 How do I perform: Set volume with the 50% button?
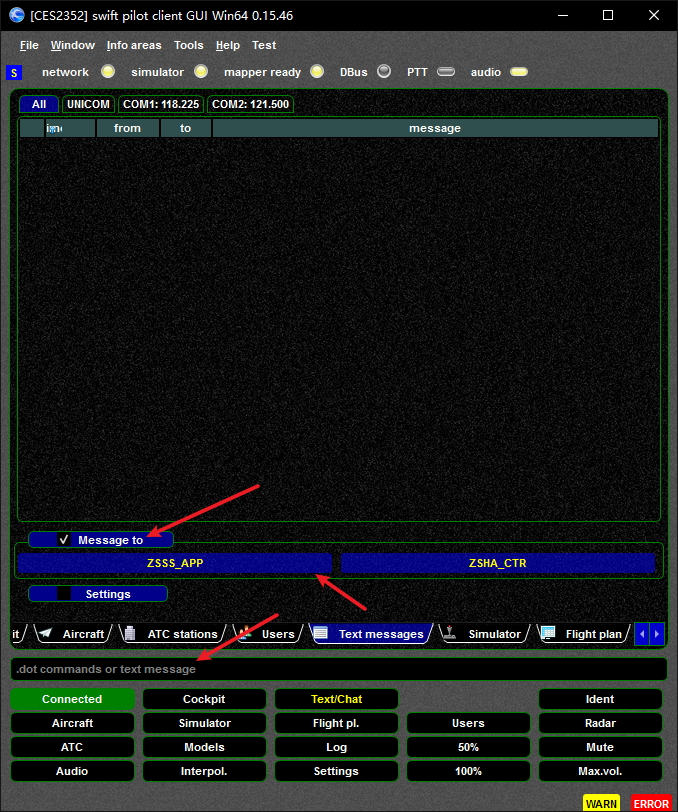click(x=468, y=747)
